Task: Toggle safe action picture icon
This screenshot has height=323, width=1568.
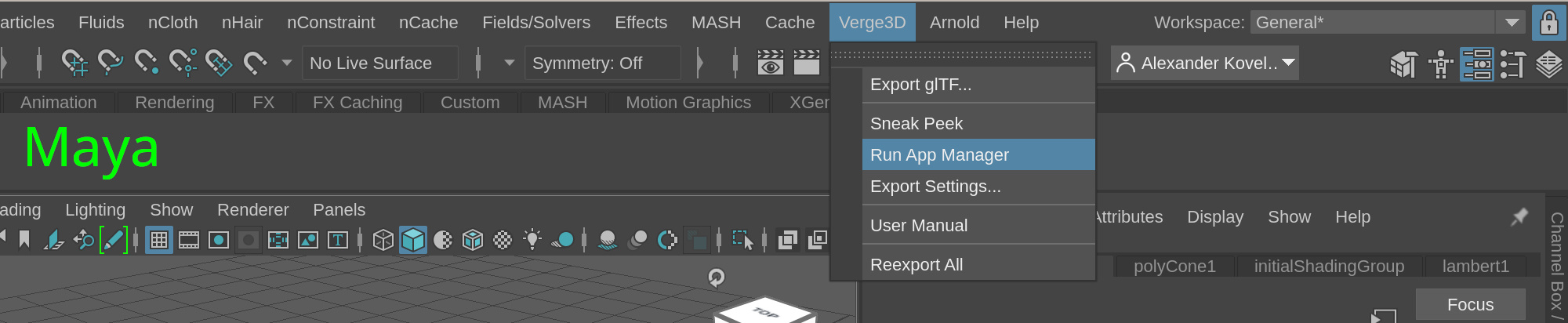Action: point(308,240)
